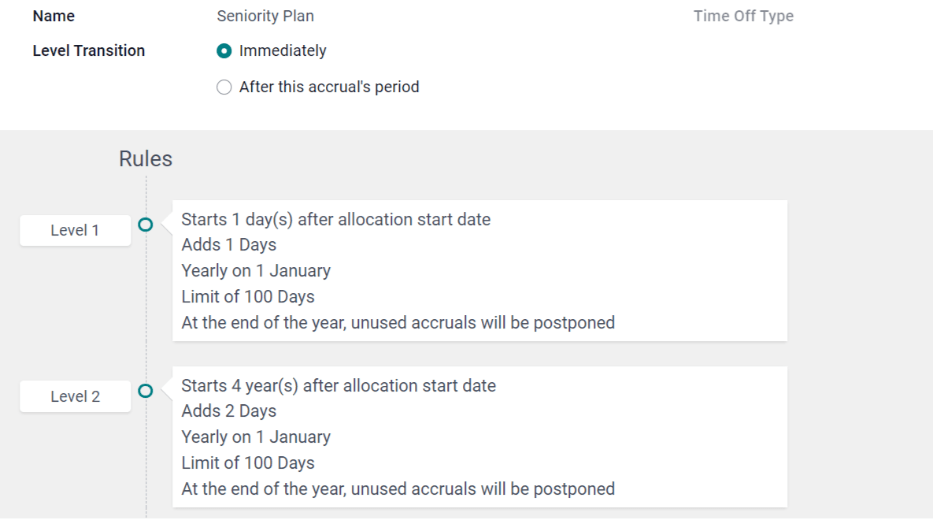Click the Rules section heading

coord(146,159)
